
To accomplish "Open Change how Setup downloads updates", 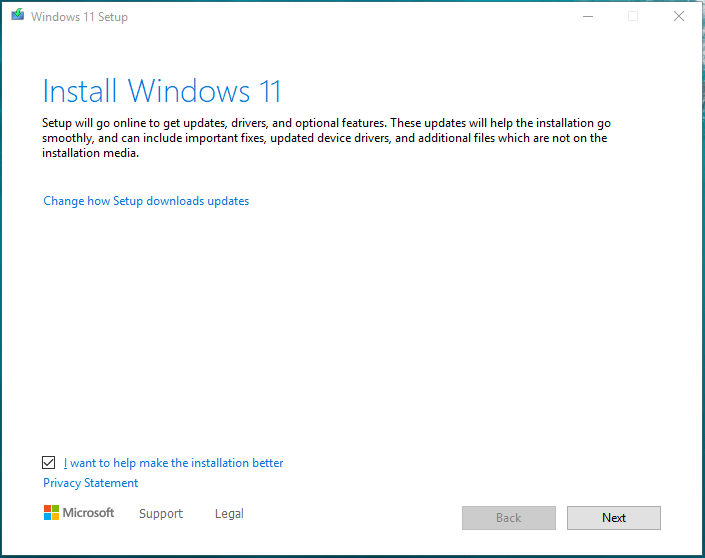I will (x=146, y=201).
